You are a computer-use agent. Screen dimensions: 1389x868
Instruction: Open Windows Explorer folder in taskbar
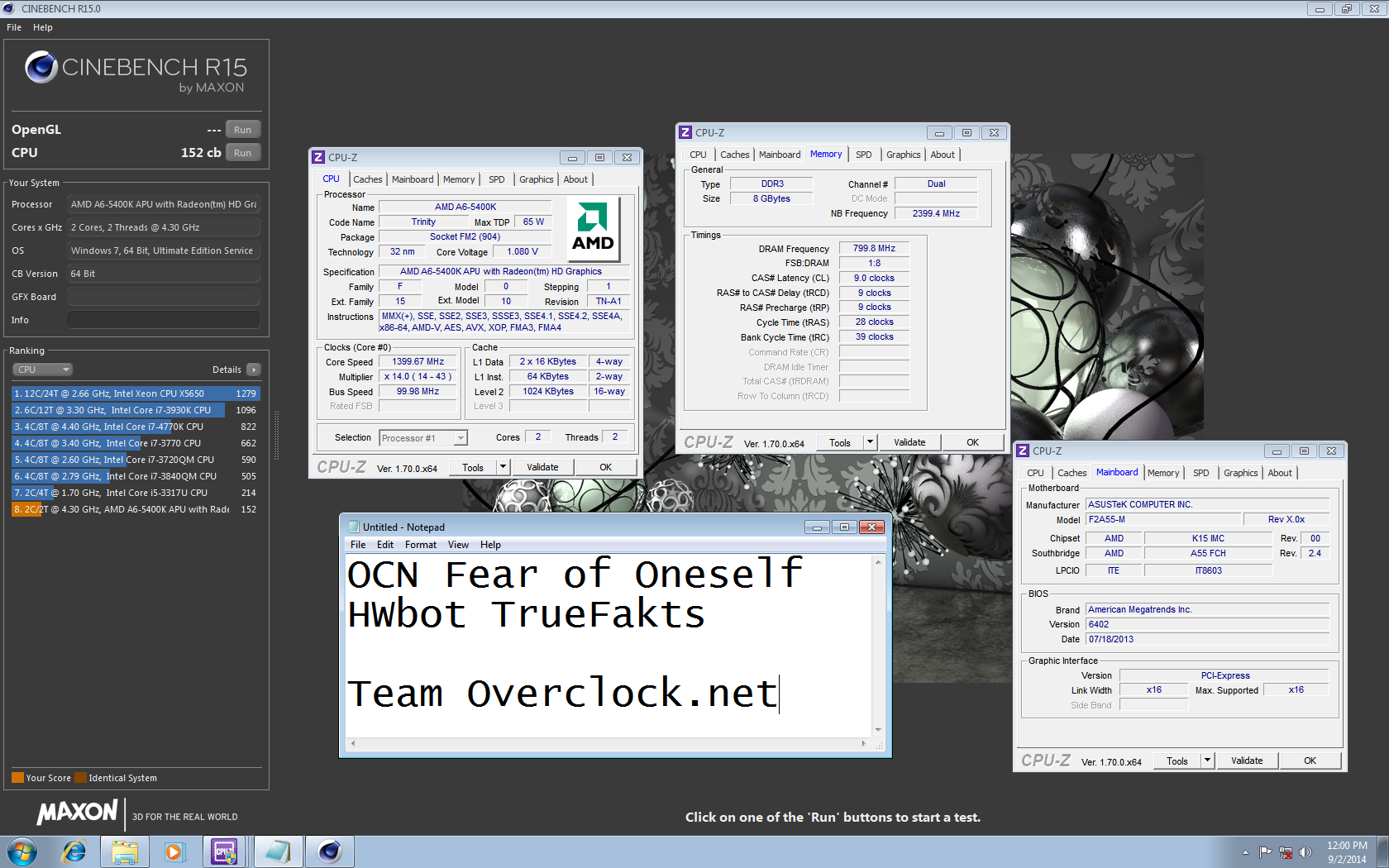[x=125, y=851]
